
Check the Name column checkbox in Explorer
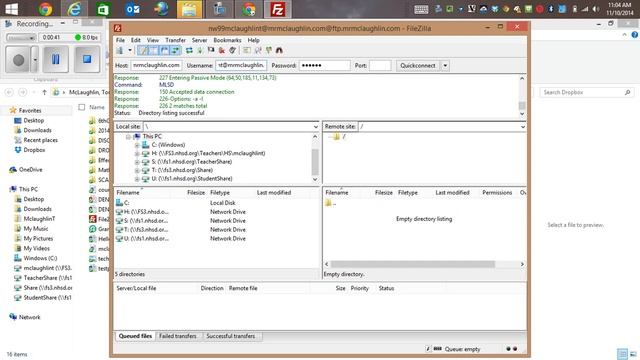(82, 107)
